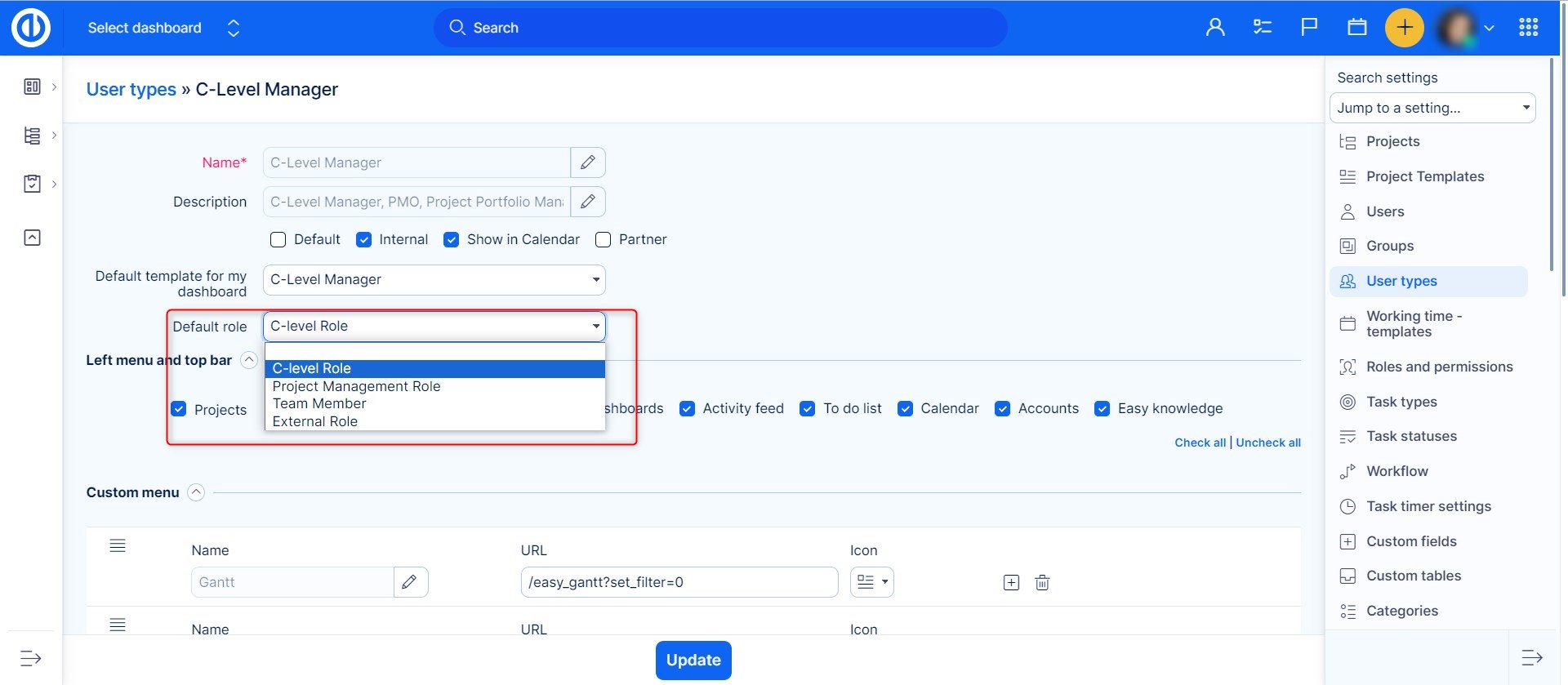The height and width of the screenshot is (685, 1568).
Task: Toggle the Partner checkbox
Action: [x=604, y=239]
